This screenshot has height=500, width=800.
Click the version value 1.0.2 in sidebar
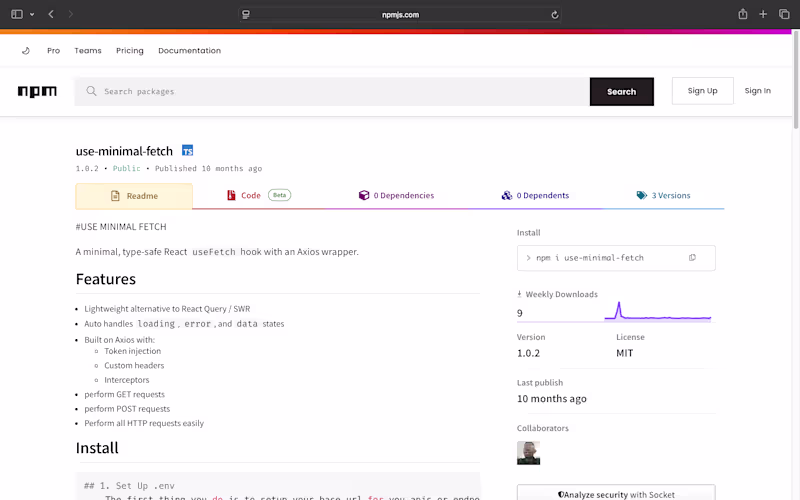point(528,353)
